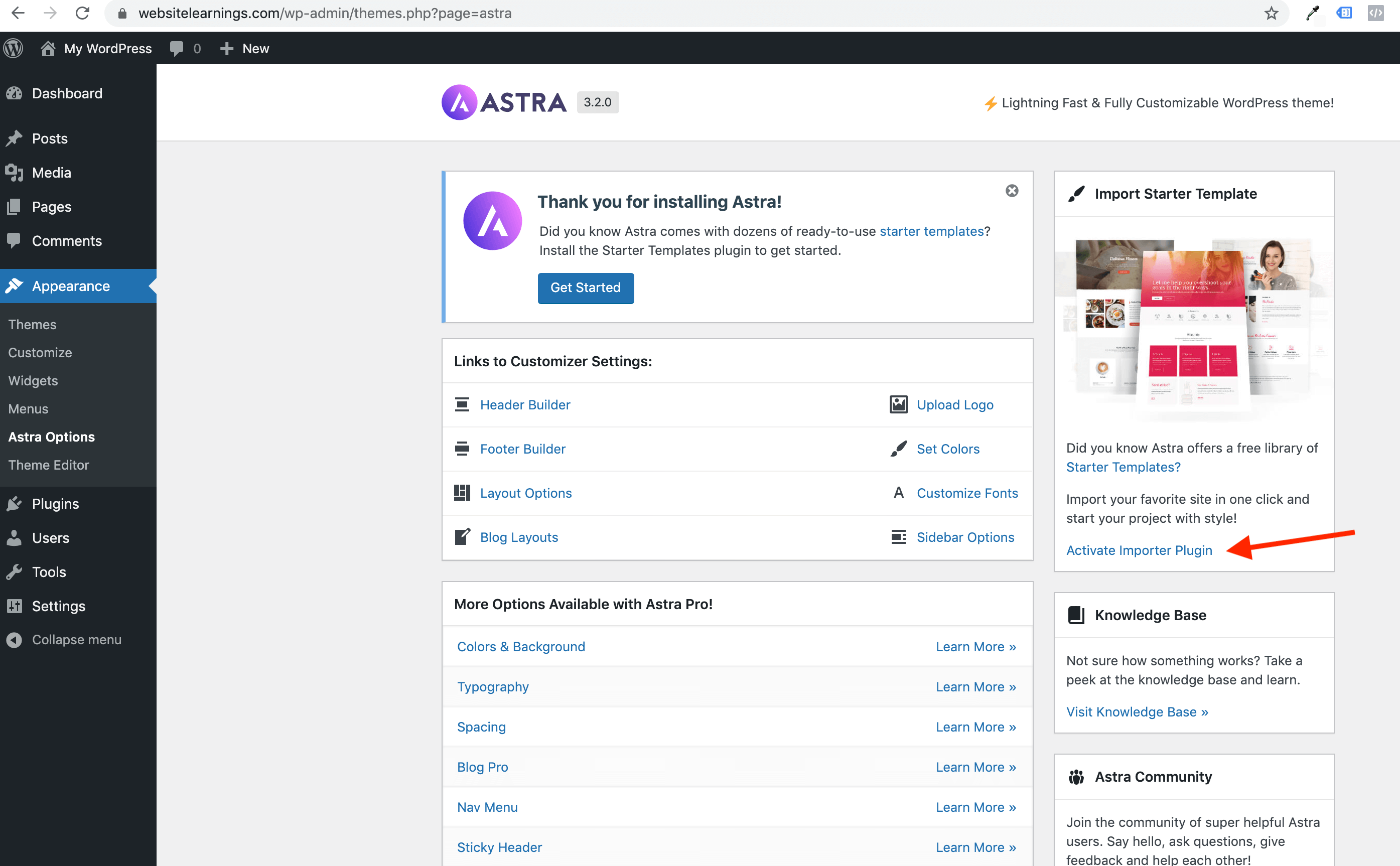Click Learn More for Spacing

point(976,727)
